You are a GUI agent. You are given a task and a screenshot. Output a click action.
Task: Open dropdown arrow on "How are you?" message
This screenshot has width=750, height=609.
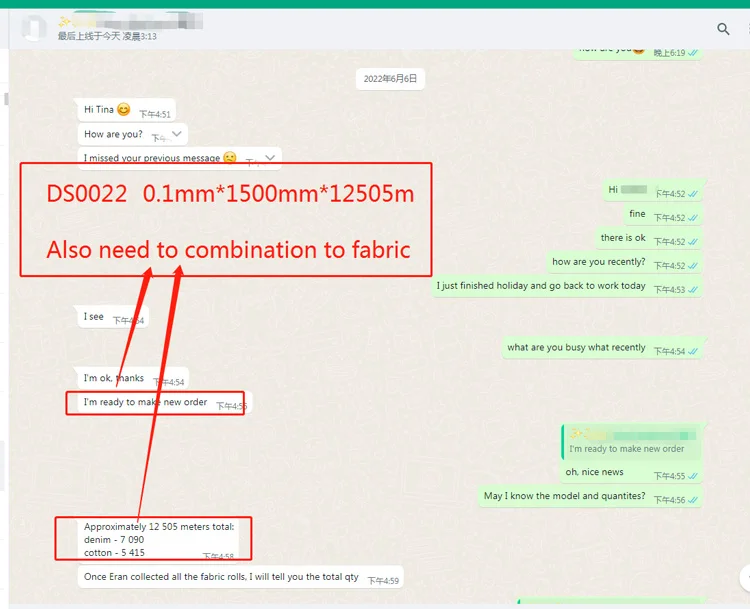click(177, 133)
